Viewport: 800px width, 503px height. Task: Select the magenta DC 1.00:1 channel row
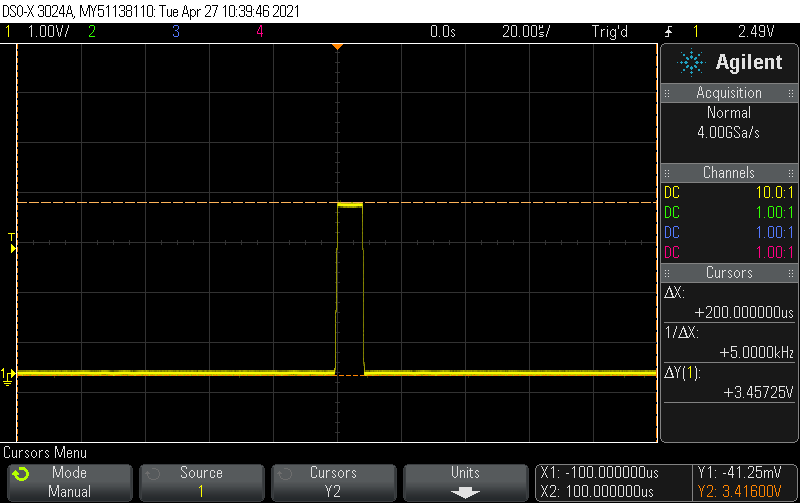click(729, 253)
